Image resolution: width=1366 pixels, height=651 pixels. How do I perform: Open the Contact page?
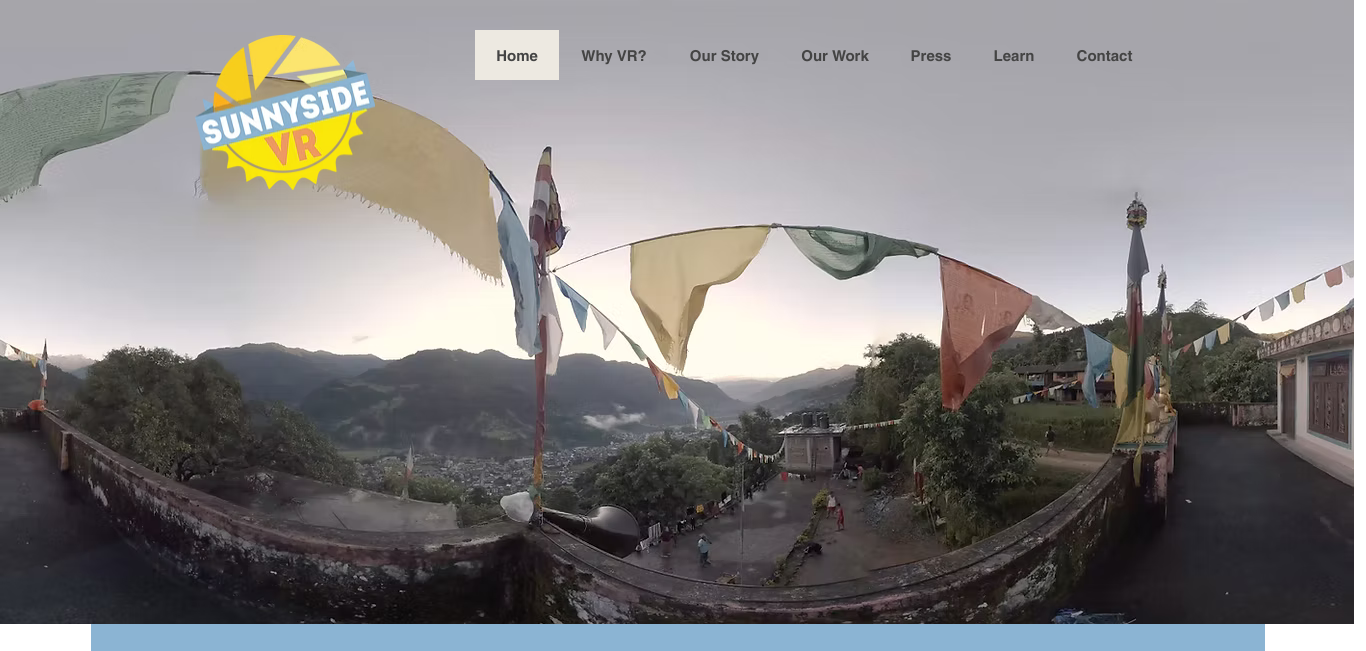[1105, 55]
